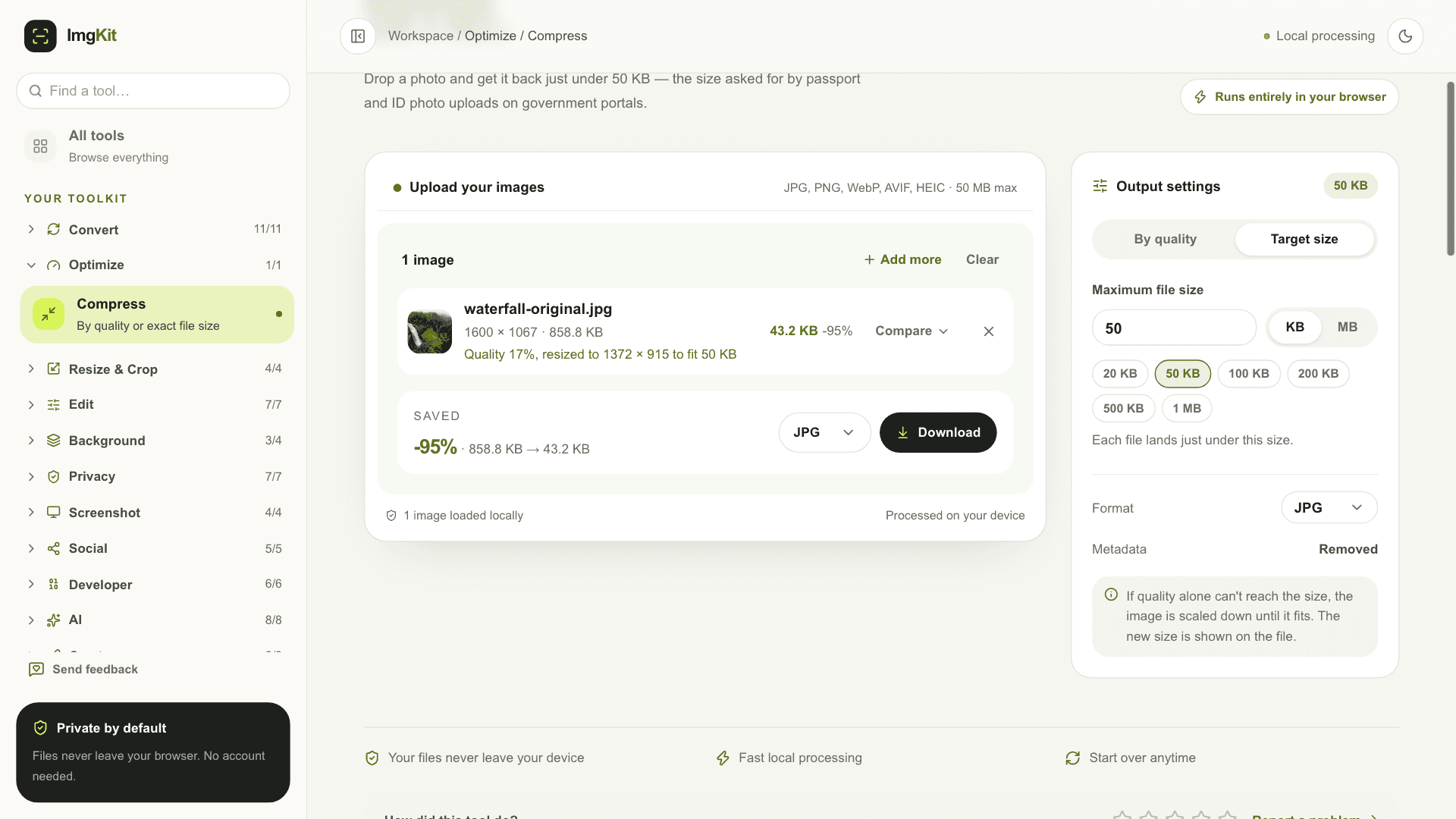This screenshot has width=1456, height=819.
Task: Go to Optimize in the breadcrumb
Action: coord(490,36)
